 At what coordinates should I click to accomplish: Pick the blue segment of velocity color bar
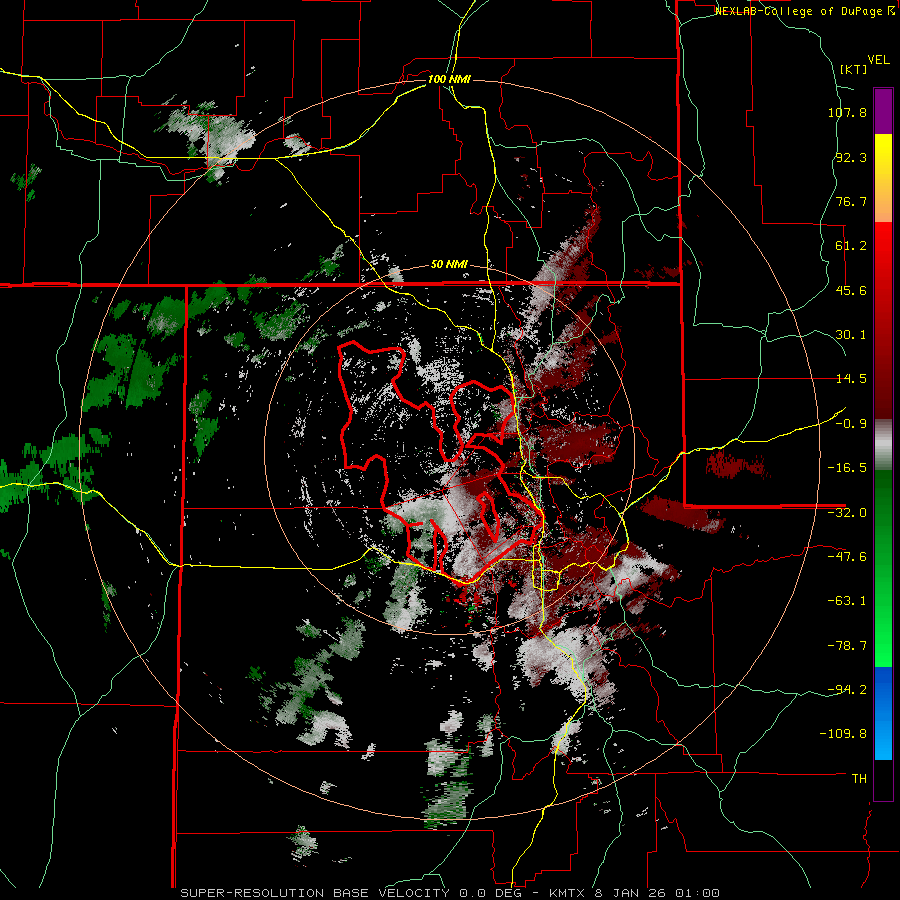883,713
